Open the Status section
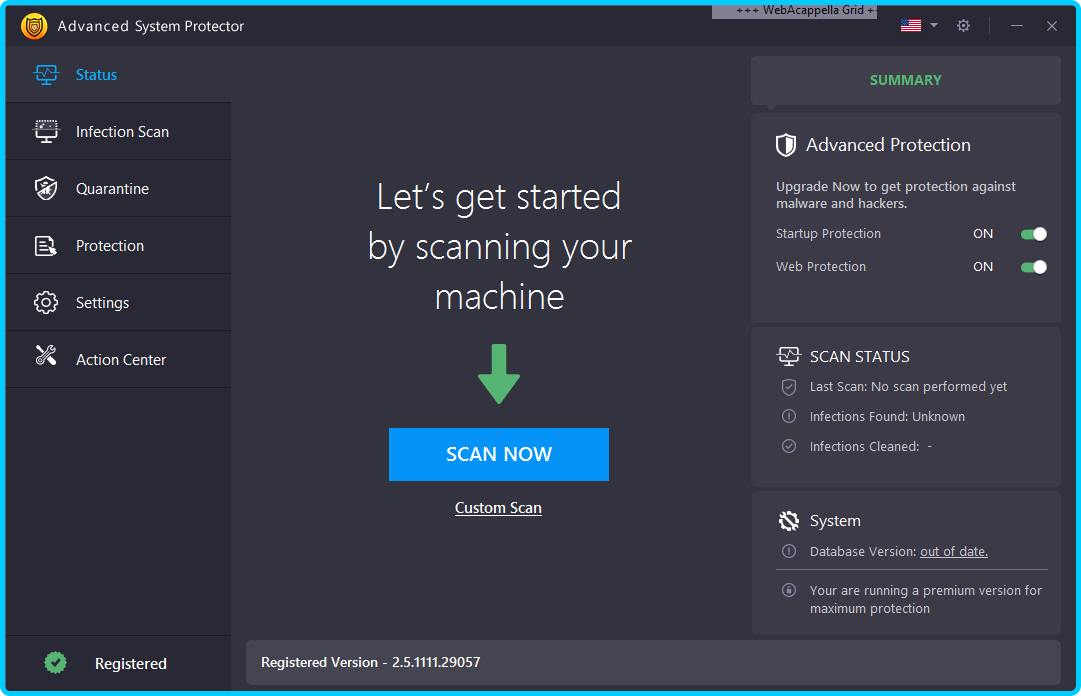 [119, 74]
